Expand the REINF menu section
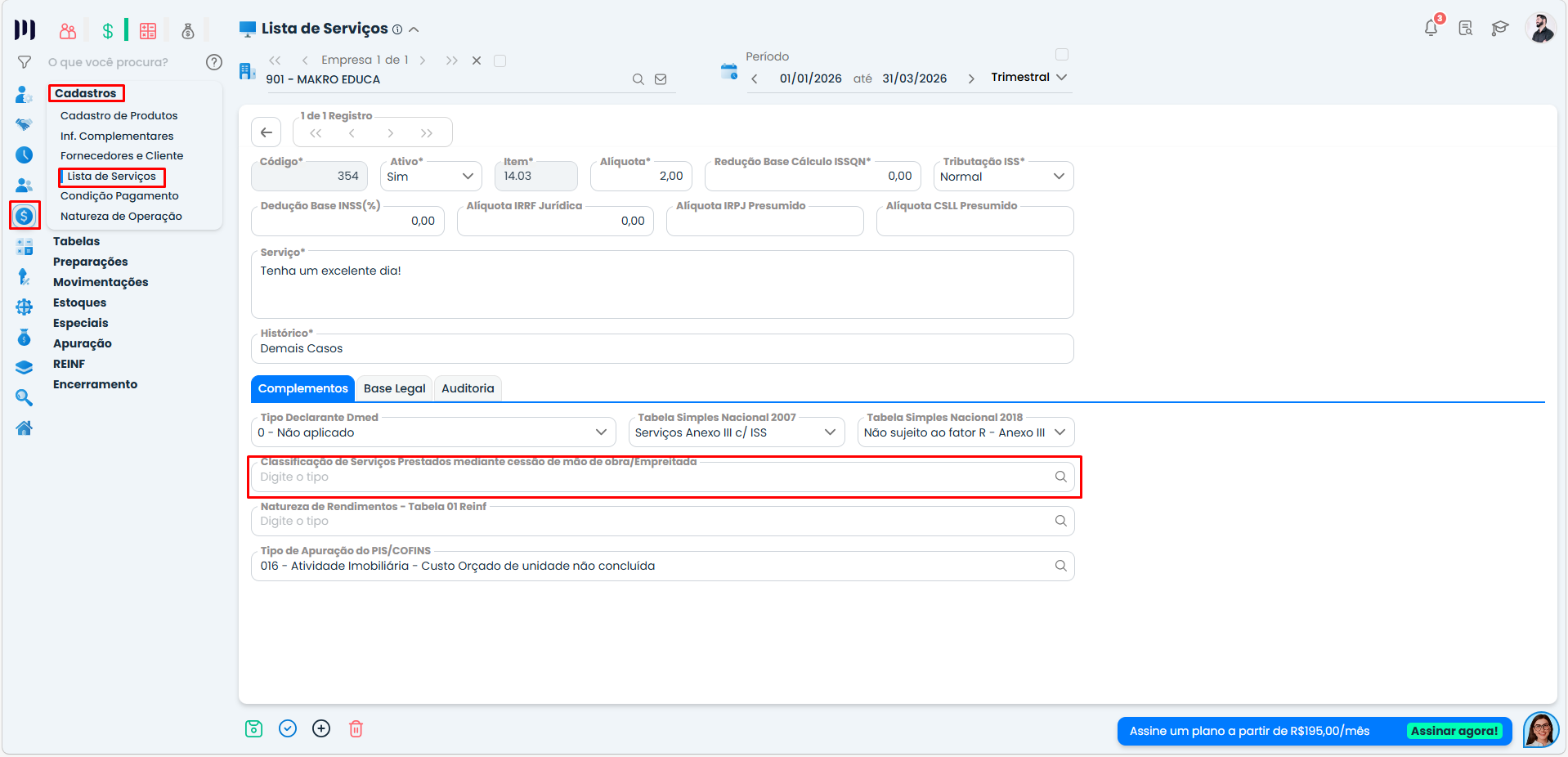 (69, 364)
